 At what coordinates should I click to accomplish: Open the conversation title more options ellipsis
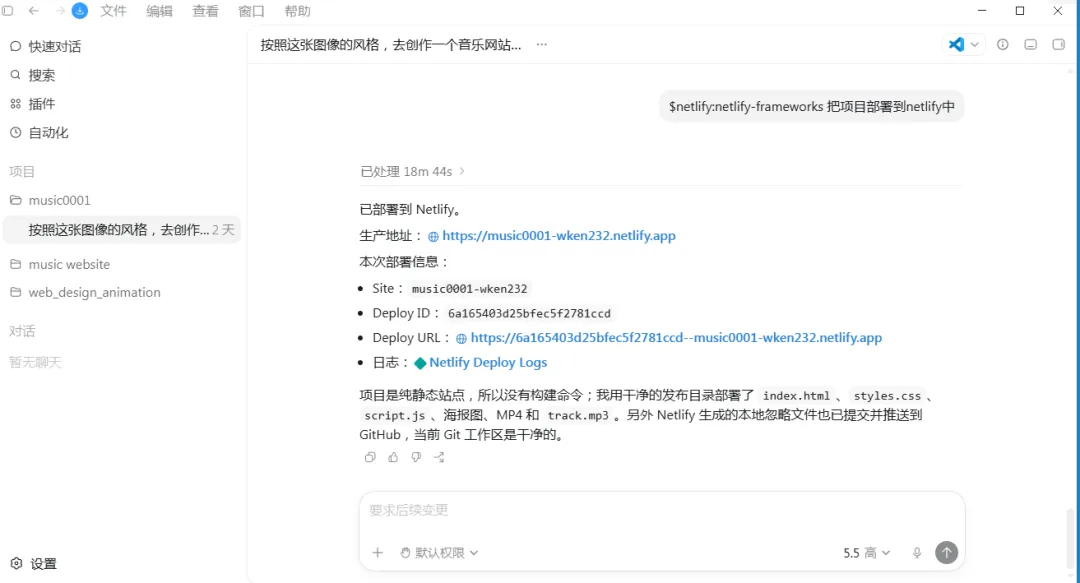[x=542, y=45]
